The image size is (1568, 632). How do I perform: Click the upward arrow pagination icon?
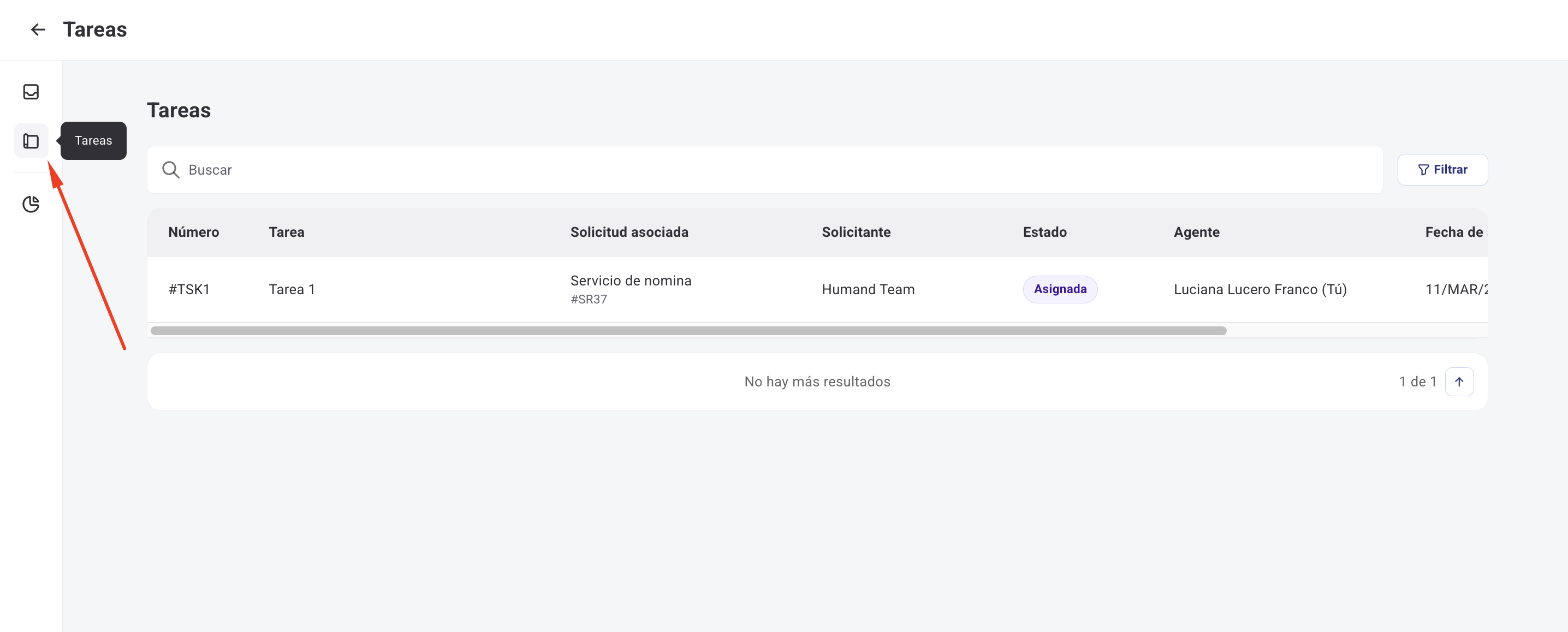pyautogui.click(x=1459, y=381)
